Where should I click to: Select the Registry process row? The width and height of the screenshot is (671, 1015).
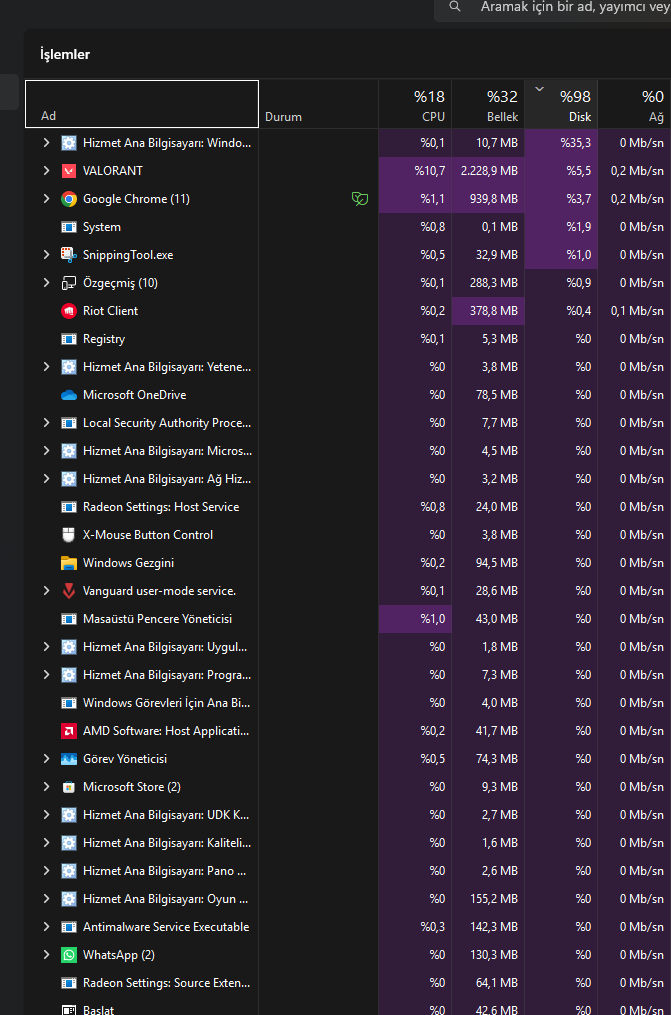tap(348, 339)
